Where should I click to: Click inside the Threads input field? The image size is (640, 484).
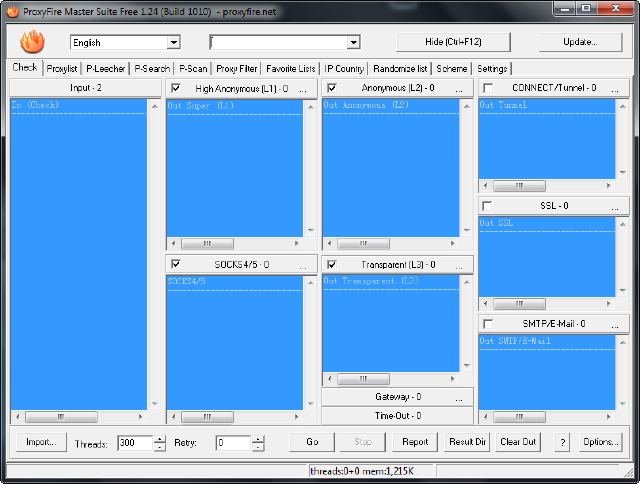135,443
